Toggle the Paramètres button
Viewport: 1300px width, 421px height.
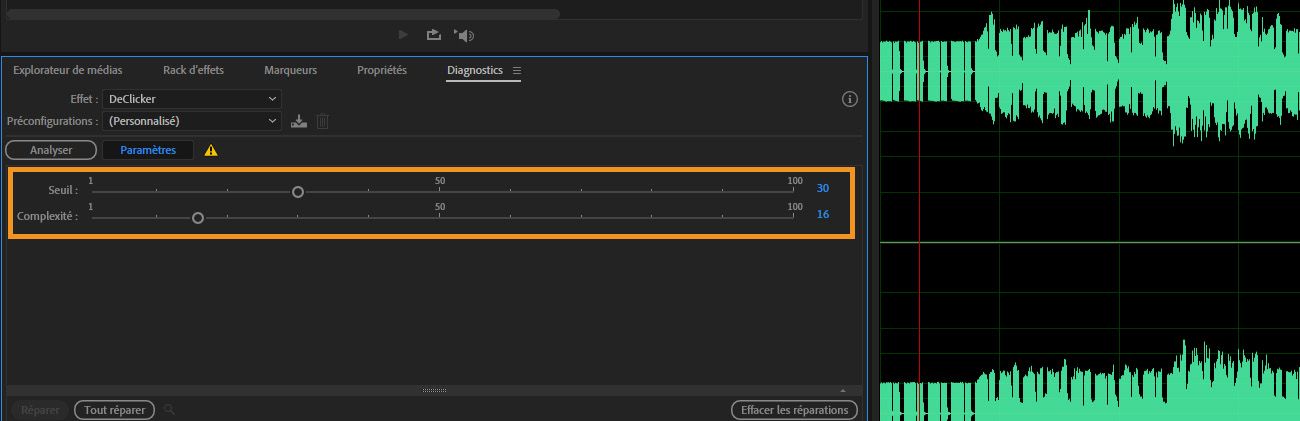(148, 150)
